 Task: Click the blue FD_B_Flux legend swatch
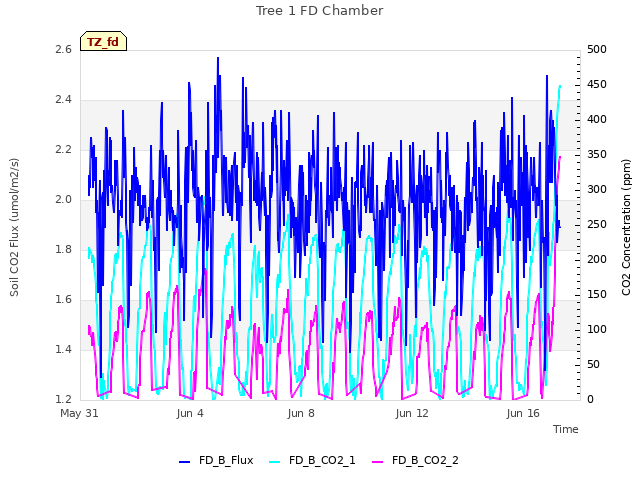click(184, 461)
